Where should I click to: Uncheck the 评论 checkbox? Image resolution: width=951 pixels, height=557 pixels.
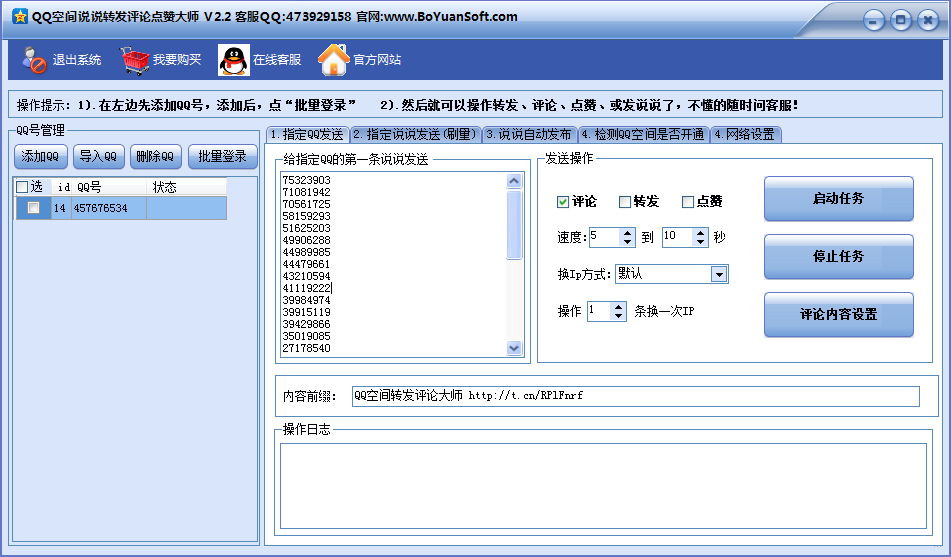coord(563,202)
